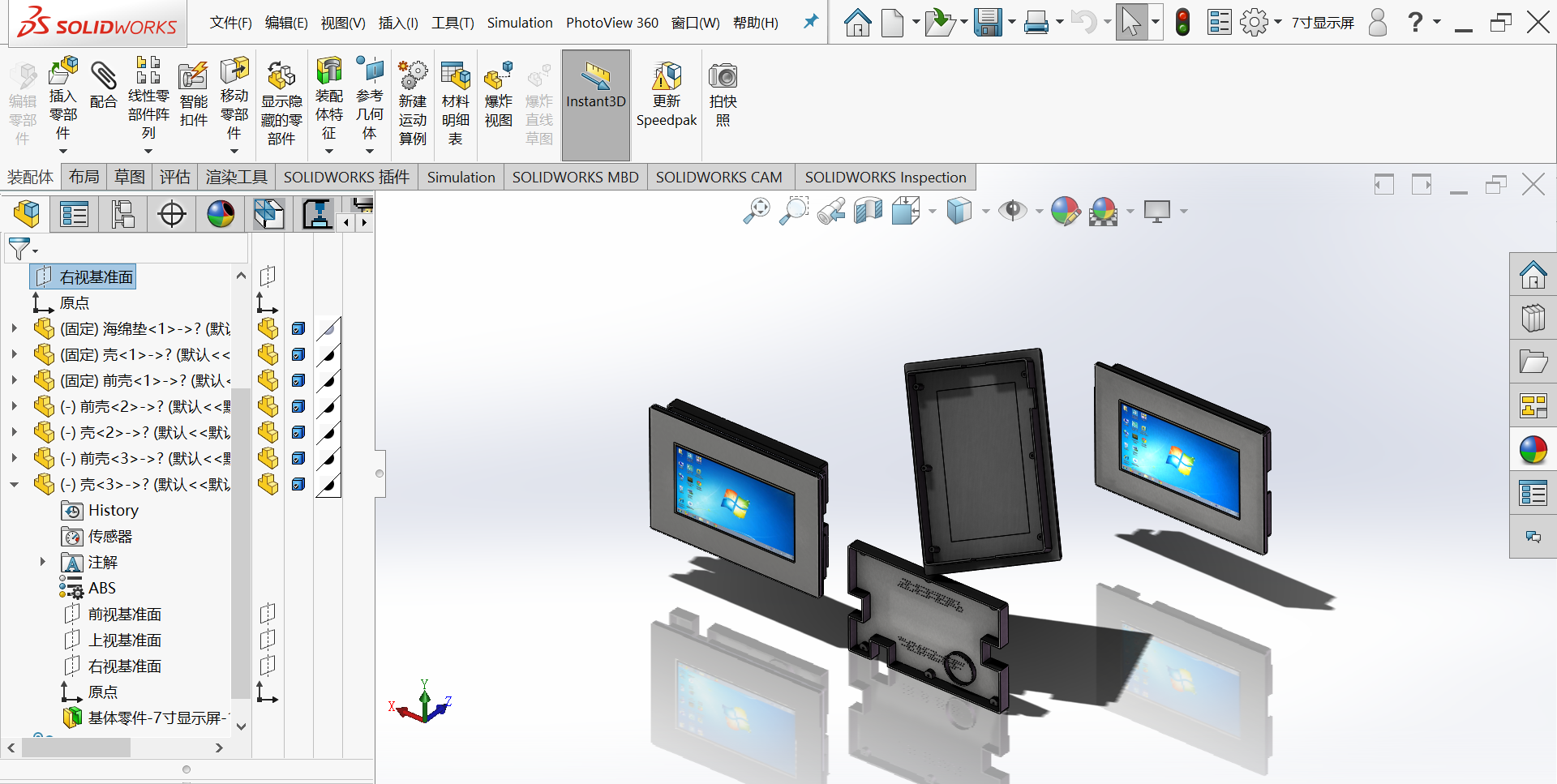Switch to SOLIDWORKS MBD tab
The height and width of the screenshot is (784, 1557).
click(x=575, y=177)
